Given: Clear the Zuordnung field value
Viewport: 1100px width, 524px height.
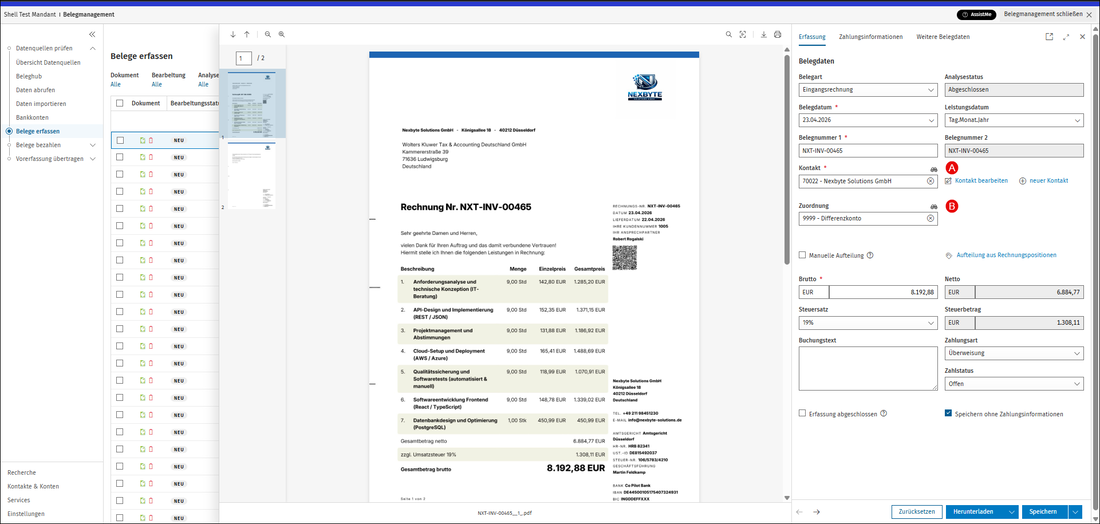Looking at the screenshot, I should pyautogui.click(x=930, y=218).
